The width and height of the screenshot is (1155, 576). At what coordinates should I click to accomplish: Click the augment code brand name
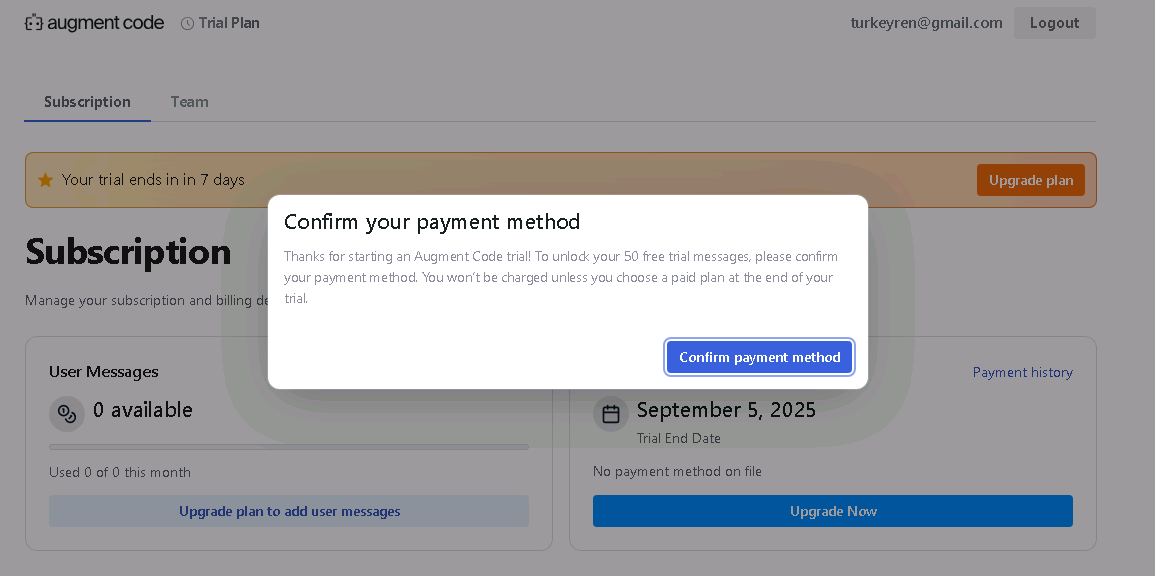105,23
